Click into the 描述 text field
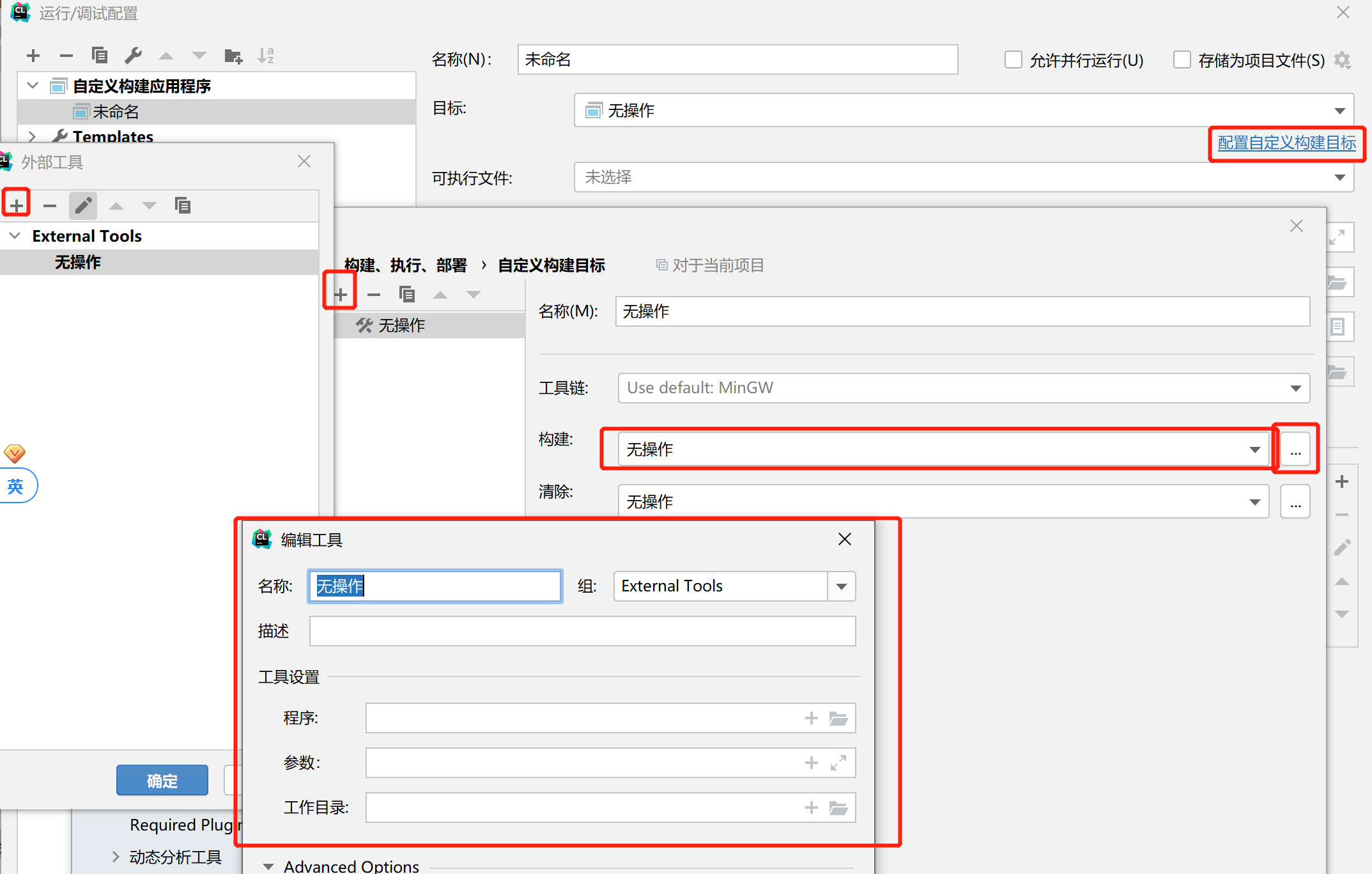The width and height of the screenshot is (1372, 874). (582, 631)
